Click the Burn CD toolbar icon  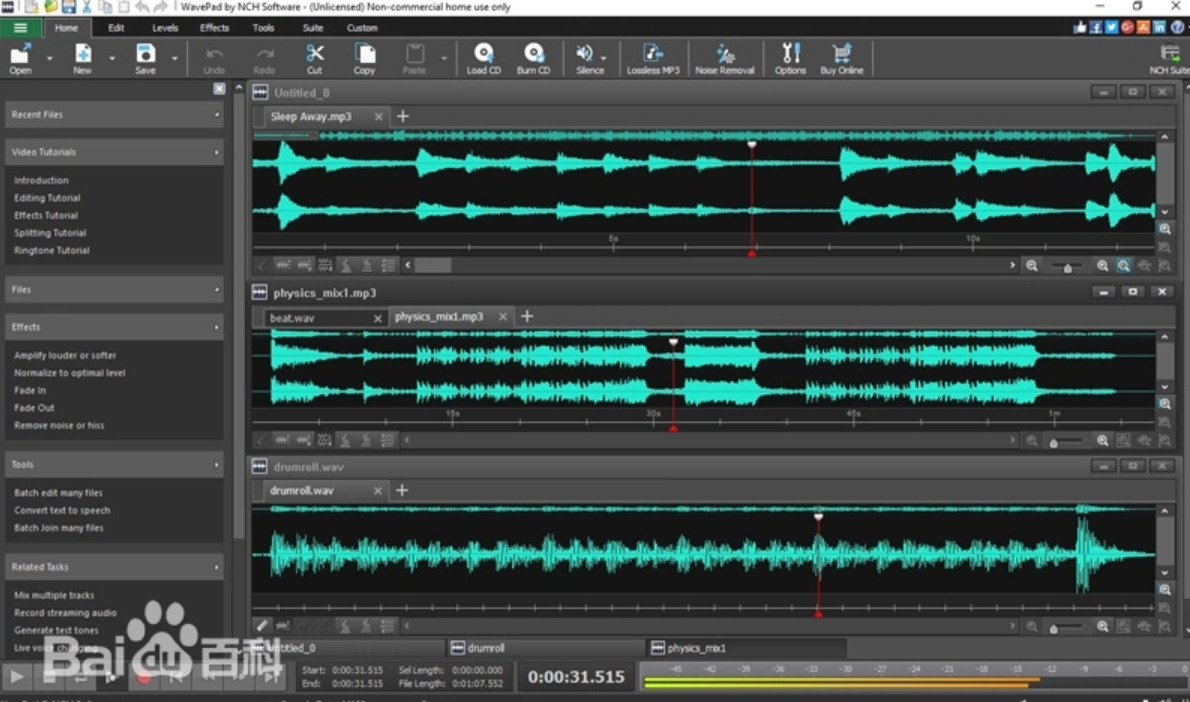(533, 55)
